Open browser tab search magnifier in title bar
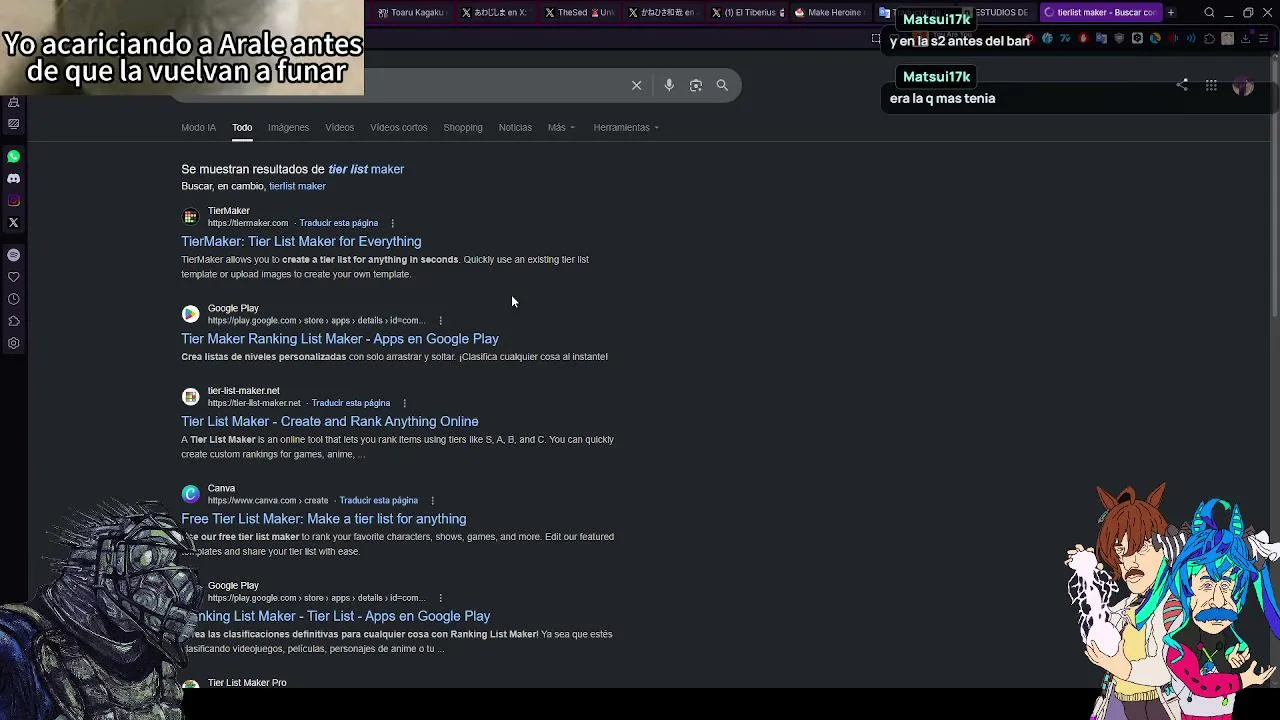The width and height of the screenshot is (1280, 720). click(1209, 13)
